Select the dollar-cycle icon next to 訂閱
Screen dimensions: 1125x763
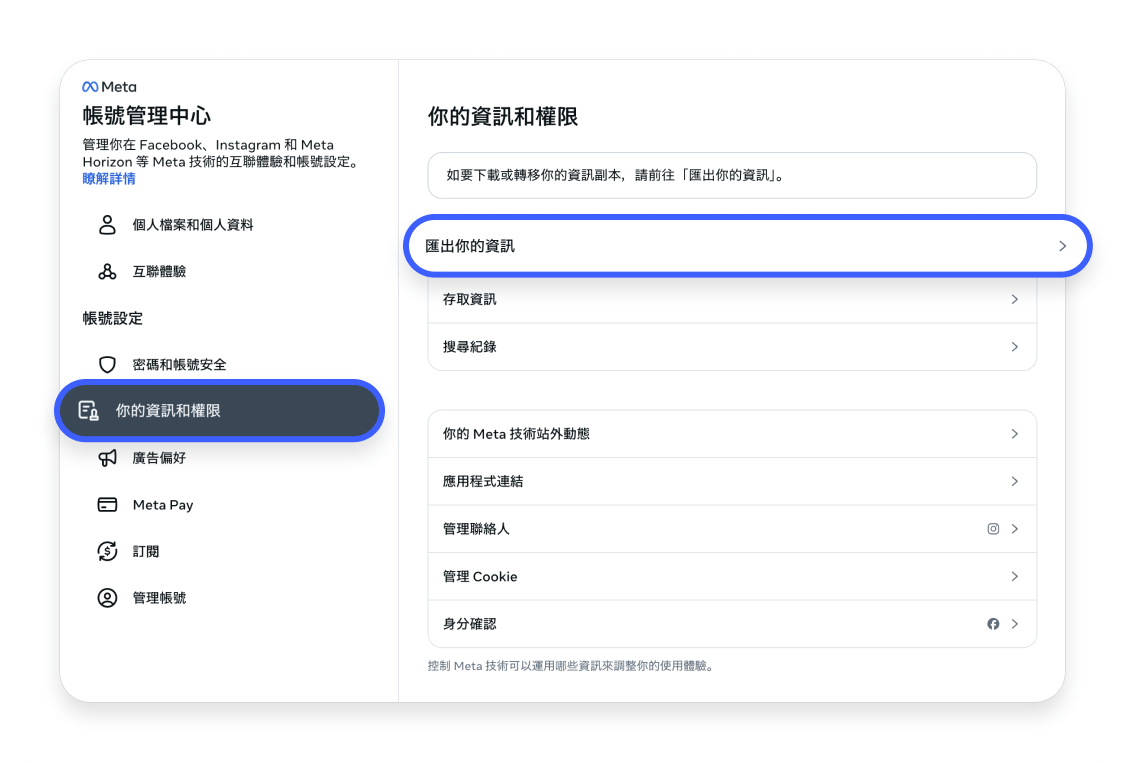(107, 551)
